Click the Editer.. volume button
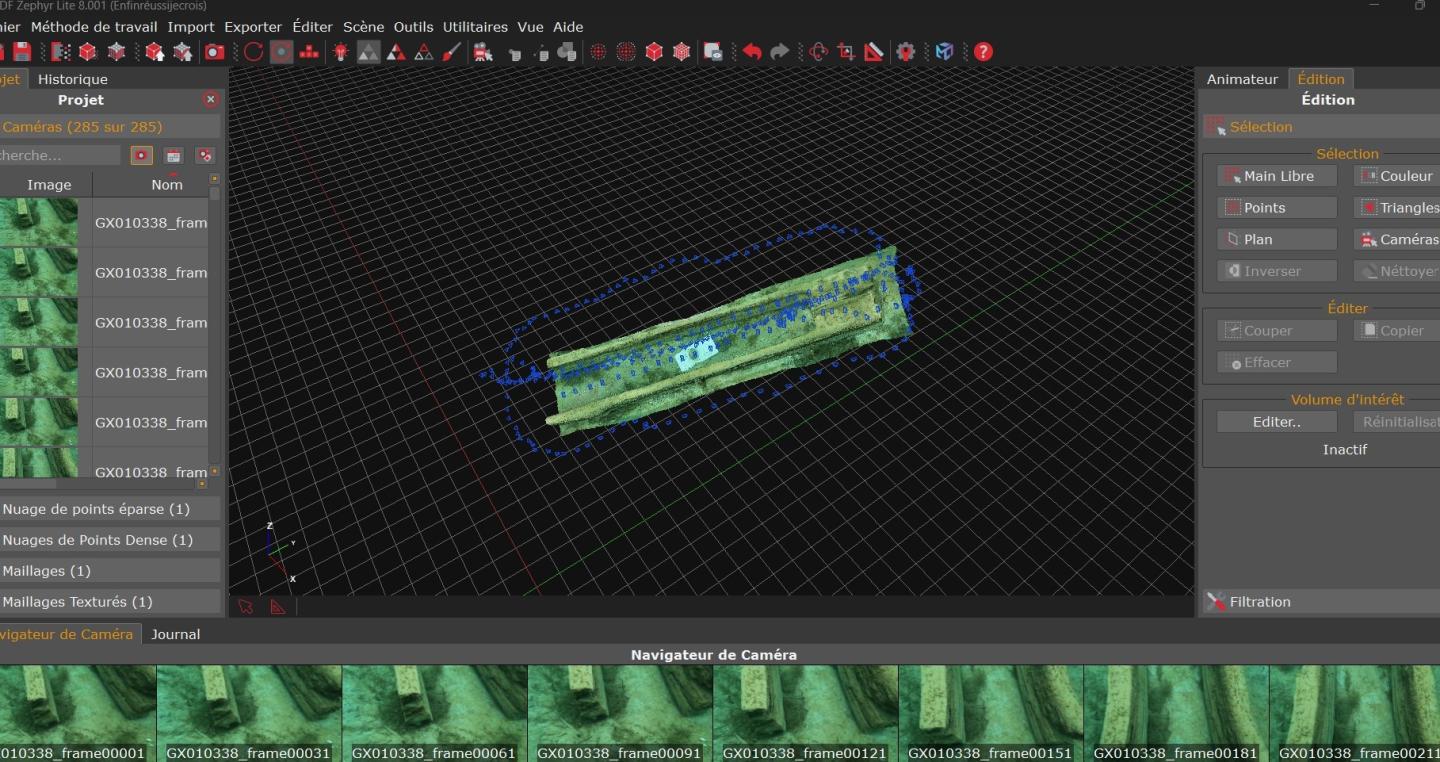 [x=1277, y=422]
